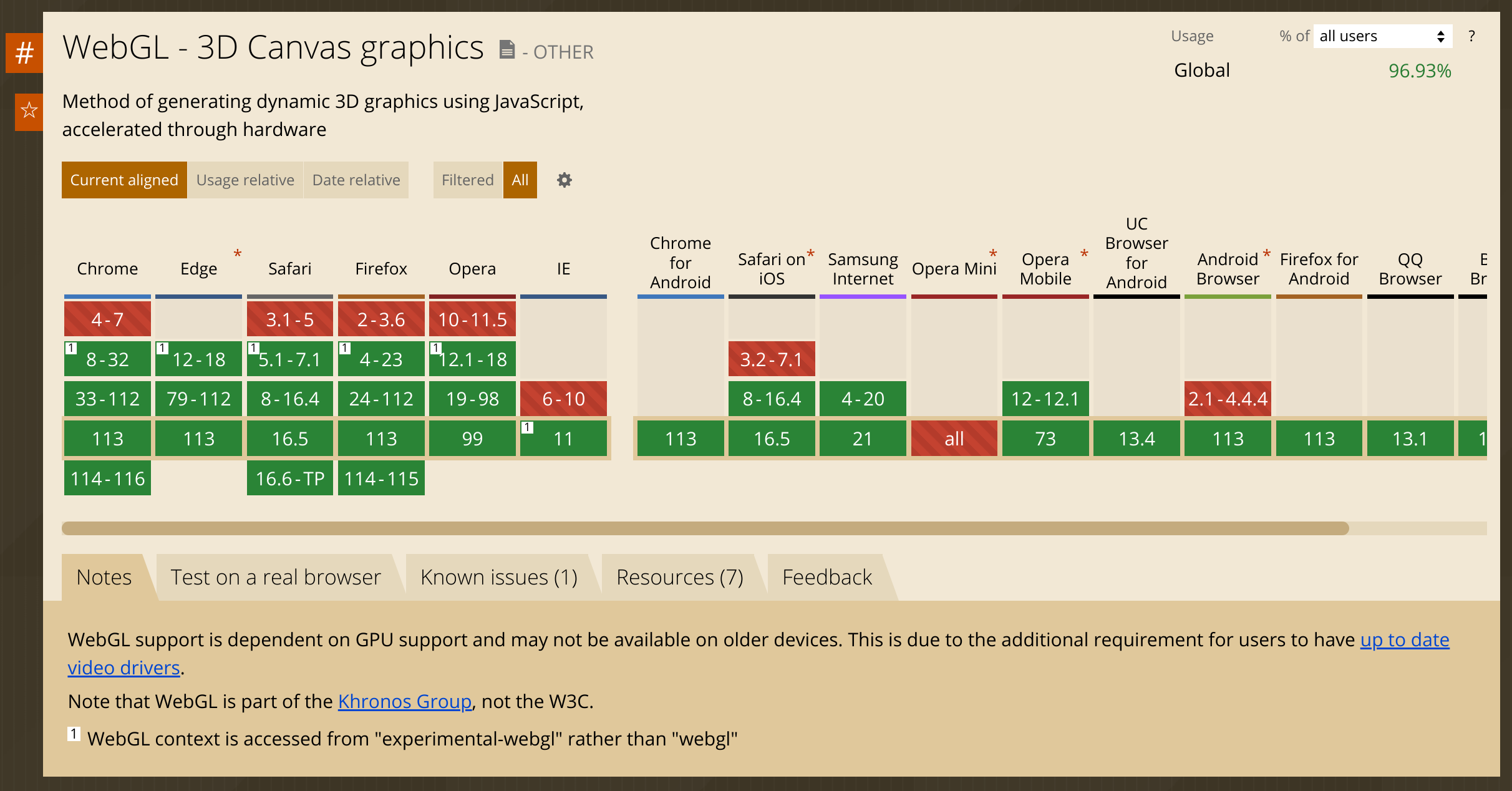The width and height of the screenshot is (1512, 791).
Task: Select Current aligned view mode
Action: 124,180
